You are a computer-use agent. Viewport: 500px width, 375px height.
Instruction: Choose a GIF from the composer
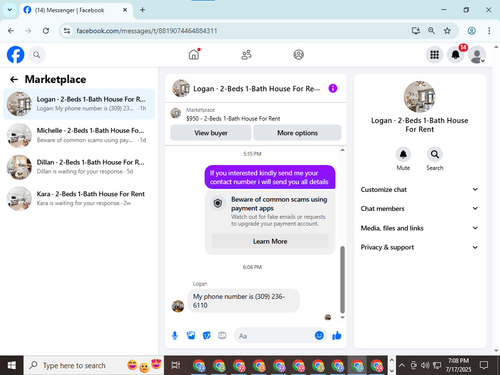click(222, 335)
